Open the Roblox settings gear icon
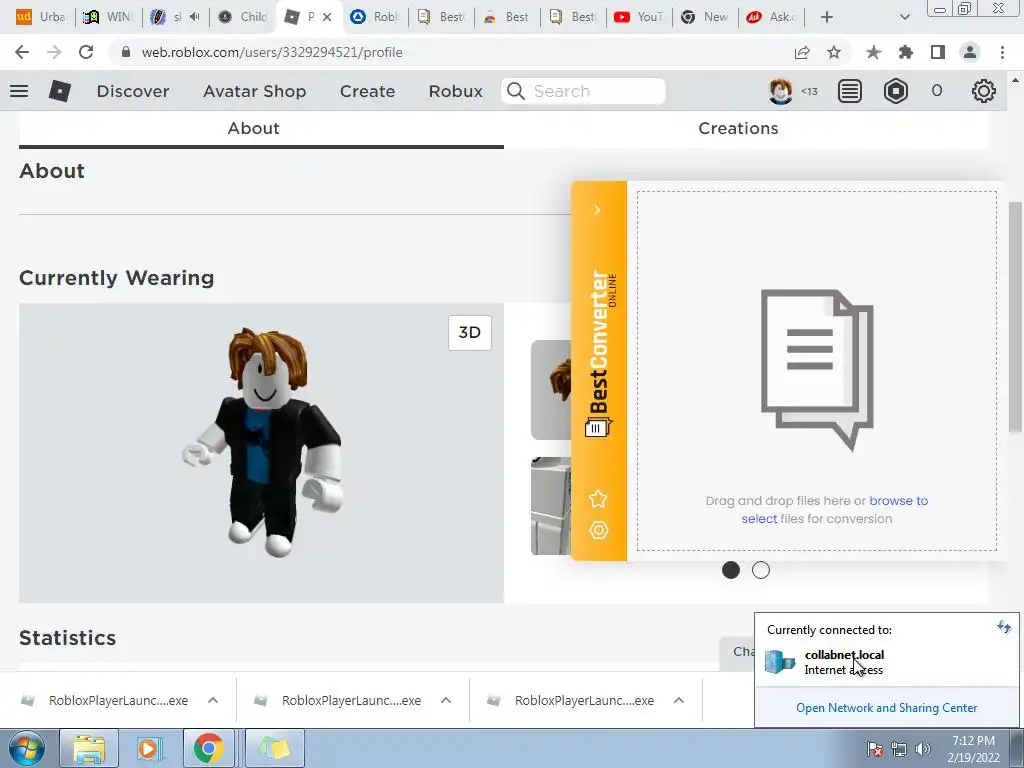 (x=984, y=91)
